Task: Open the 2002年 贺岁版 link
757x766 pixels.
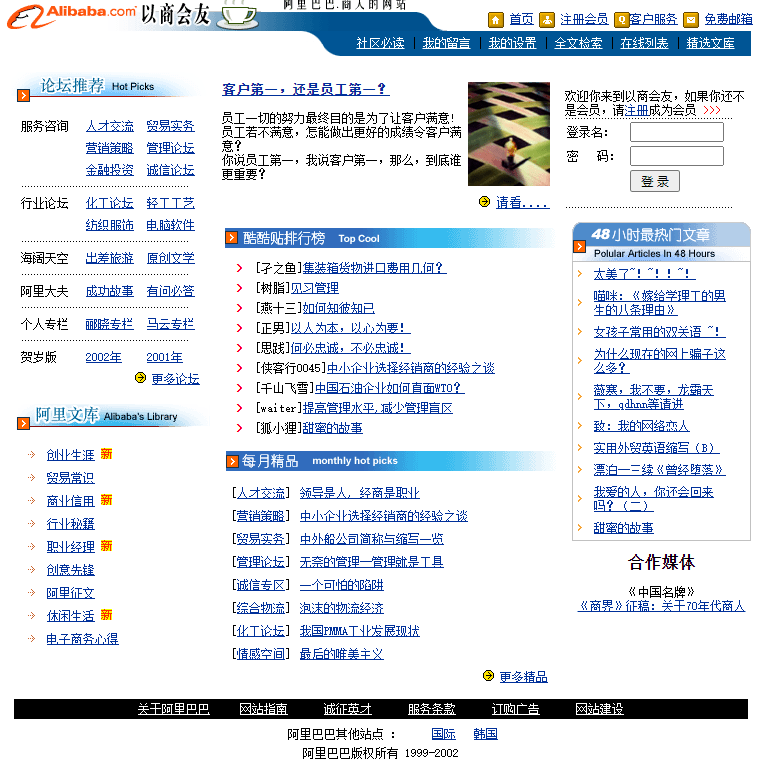Action: coord(104,357)
